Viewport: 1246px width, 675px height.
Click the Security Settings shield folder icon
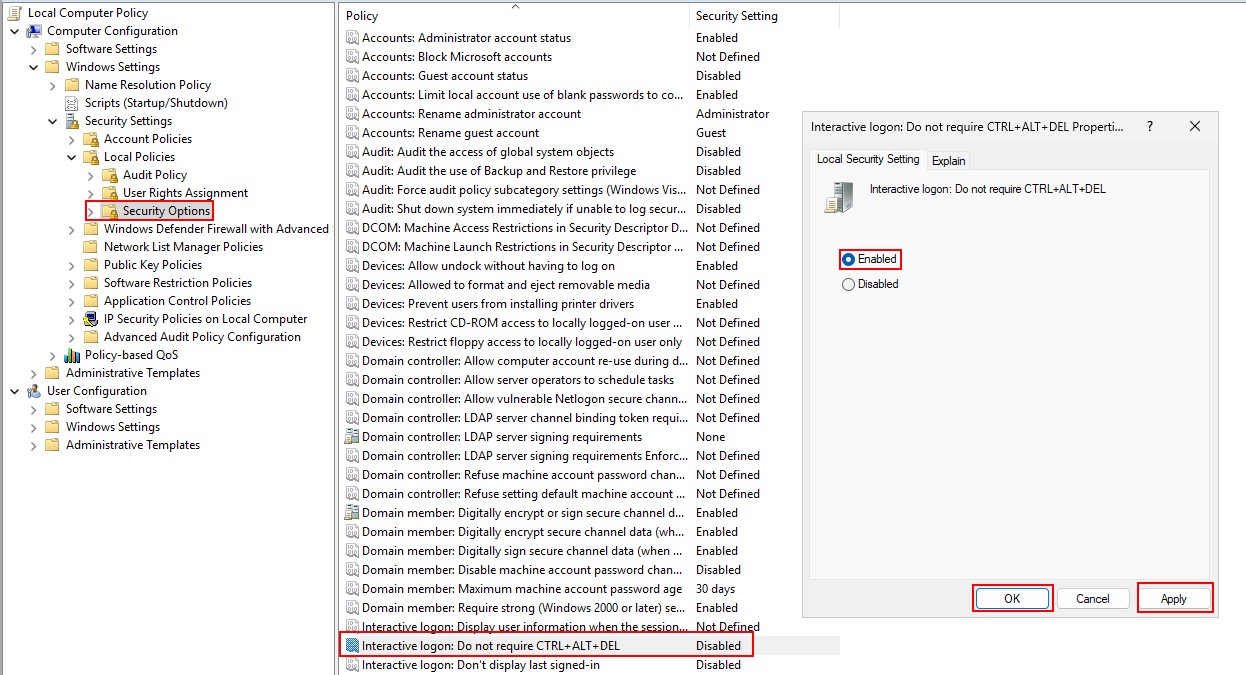click(72, 121)
